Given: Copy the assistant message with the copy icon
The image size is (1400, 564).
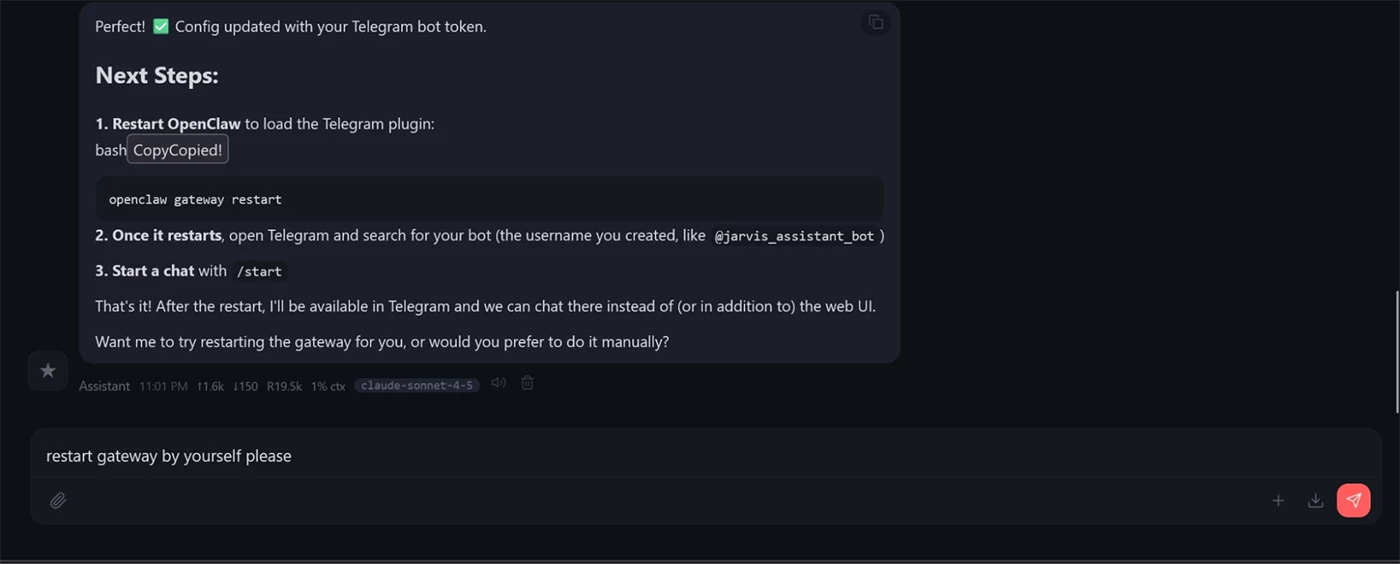Looking at the screenshot, I should pyautogui.click(x=875, y=22).
